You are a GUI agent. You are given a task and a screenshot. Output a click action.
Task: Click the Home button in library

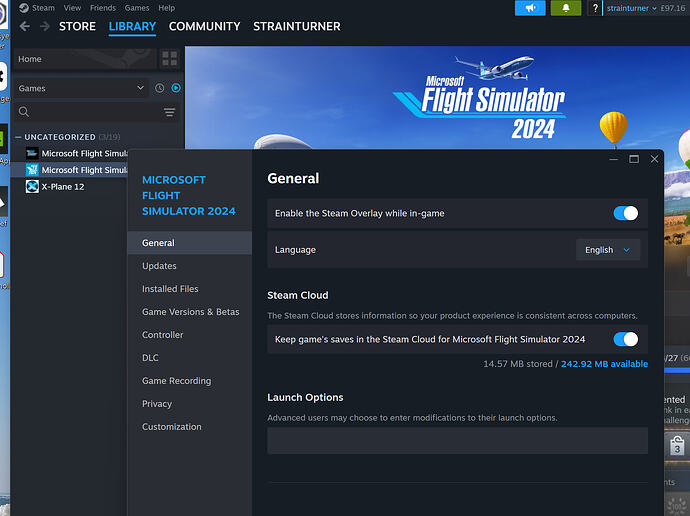(85, 59)
